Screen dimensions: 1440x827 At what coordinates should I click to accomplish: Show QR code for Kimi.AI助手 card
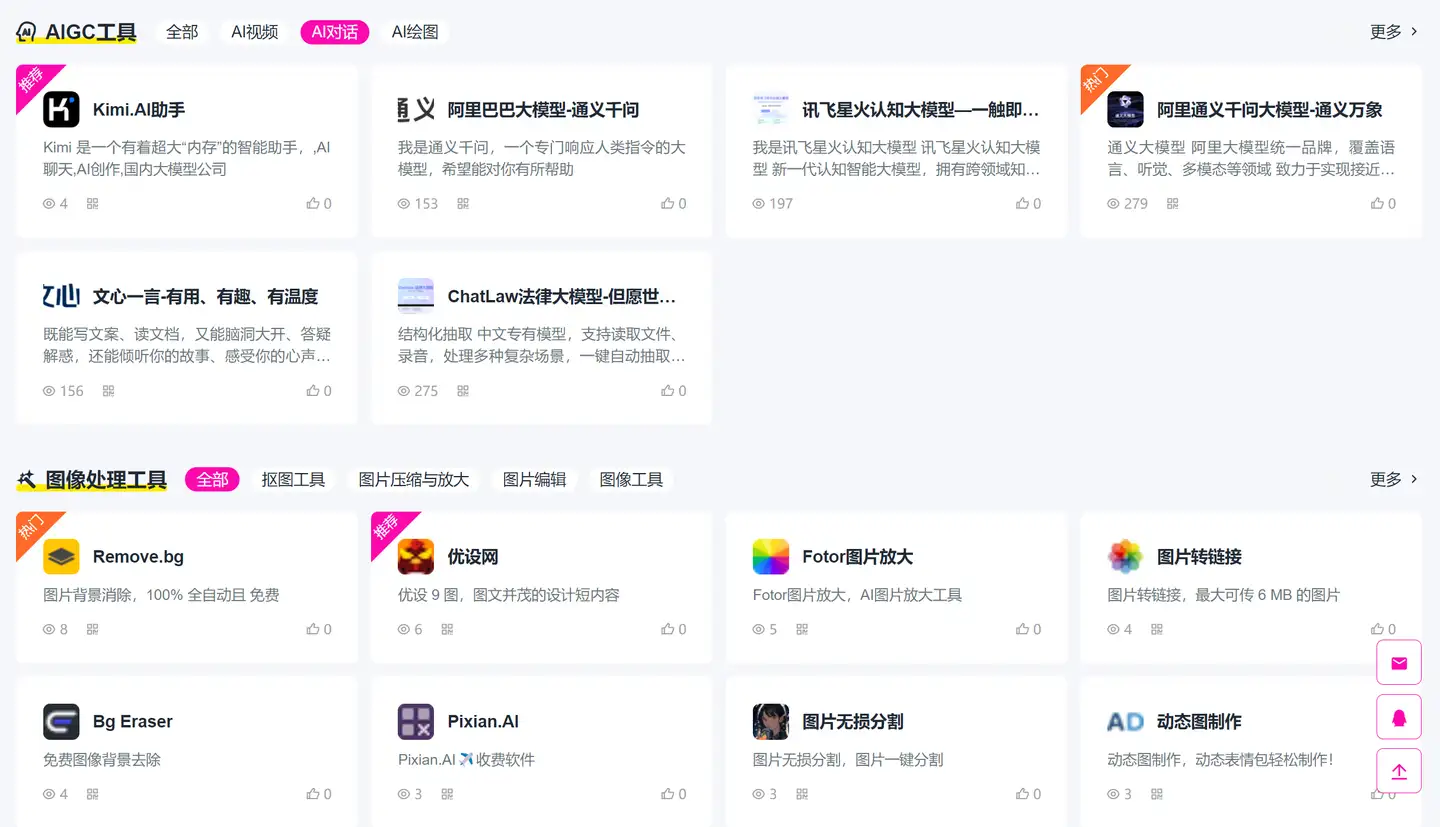(93, 203)
